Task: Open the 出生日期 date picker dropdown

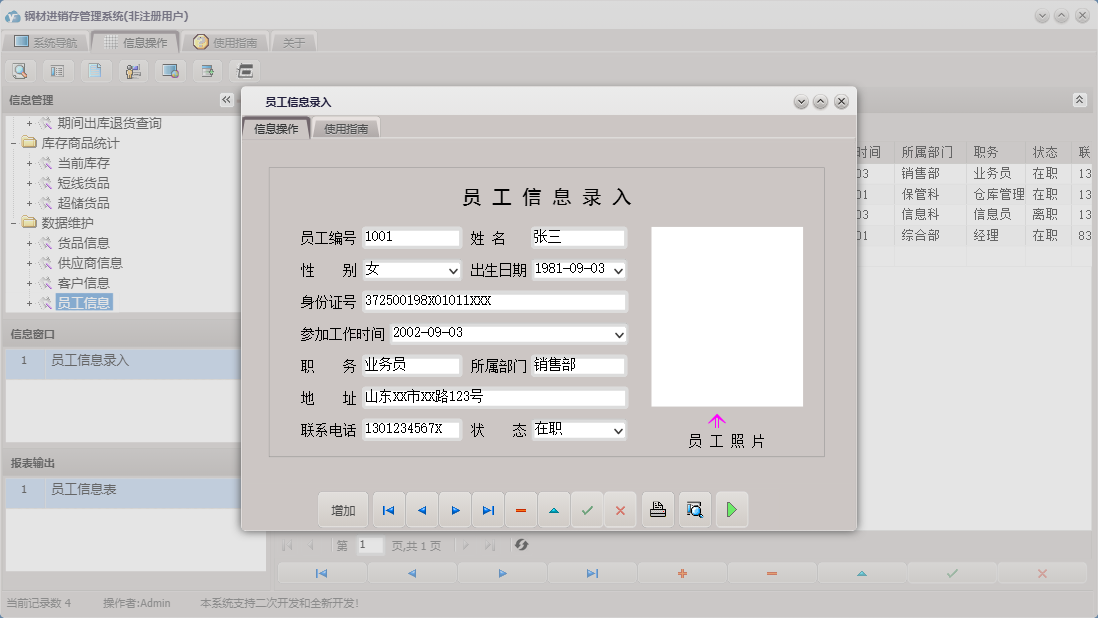Action: pos(619,270)
